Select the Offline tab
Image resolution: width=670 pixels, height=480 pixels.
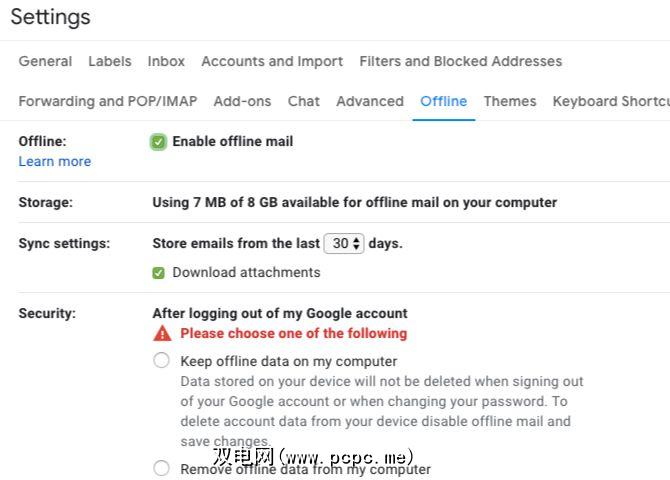[x=443, y=101]
